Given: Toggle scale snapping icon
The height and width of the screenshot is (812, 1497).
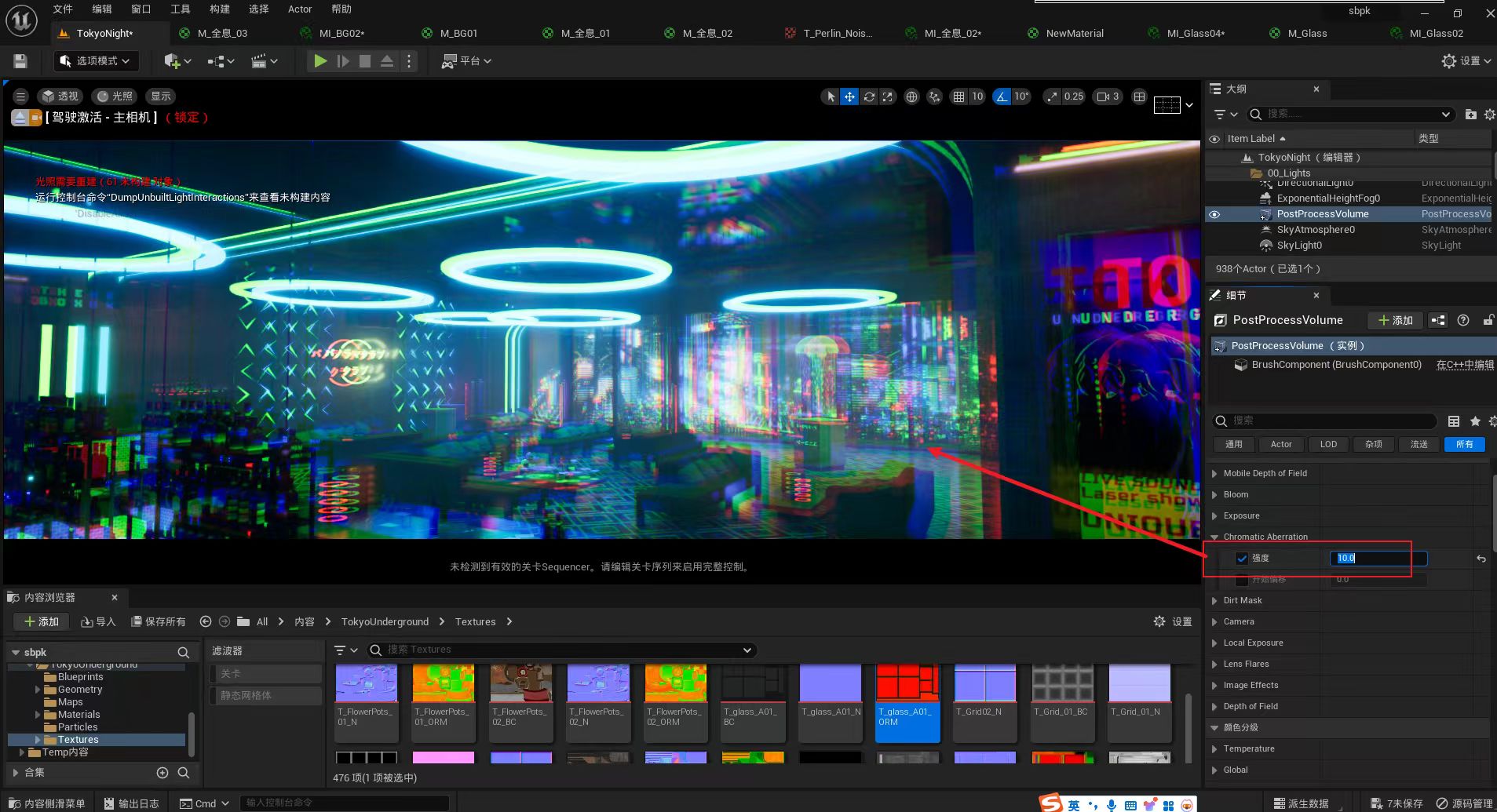Looking at the screenshot, I should [x=1051, y=96].
